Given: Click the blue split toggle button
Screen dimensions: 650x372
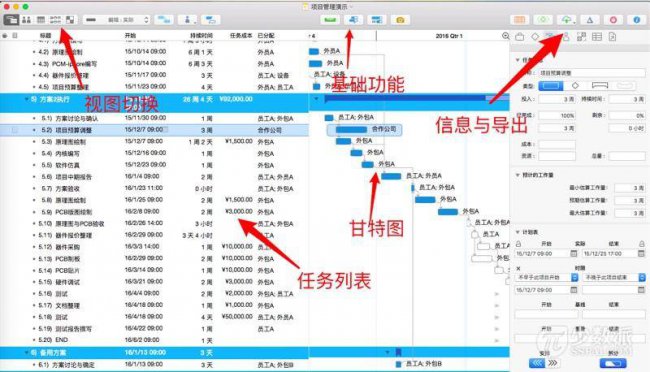Looking at the screenshot, I should tap(613, 363).
